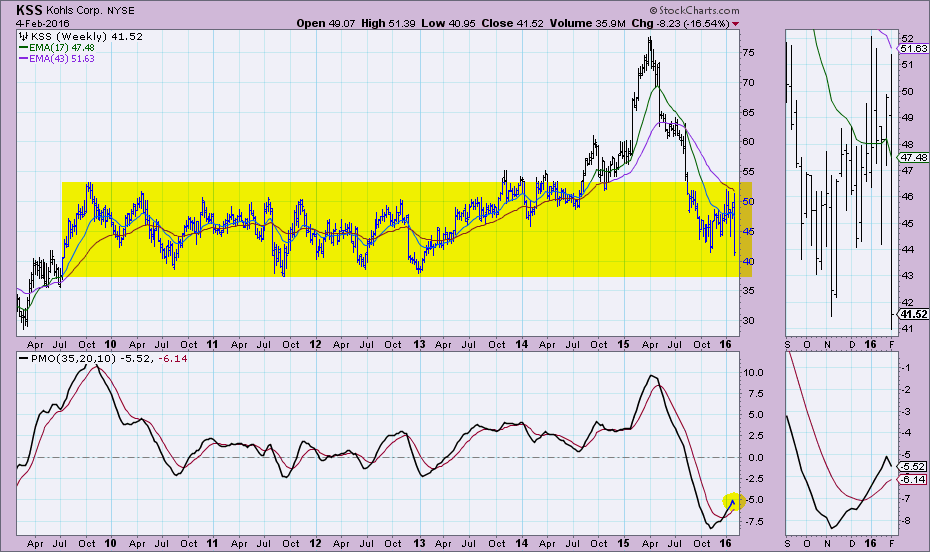This screenshot has width=930, height=552.
Task: Click the 35 label on main price axis
Action: click(749, 291)
